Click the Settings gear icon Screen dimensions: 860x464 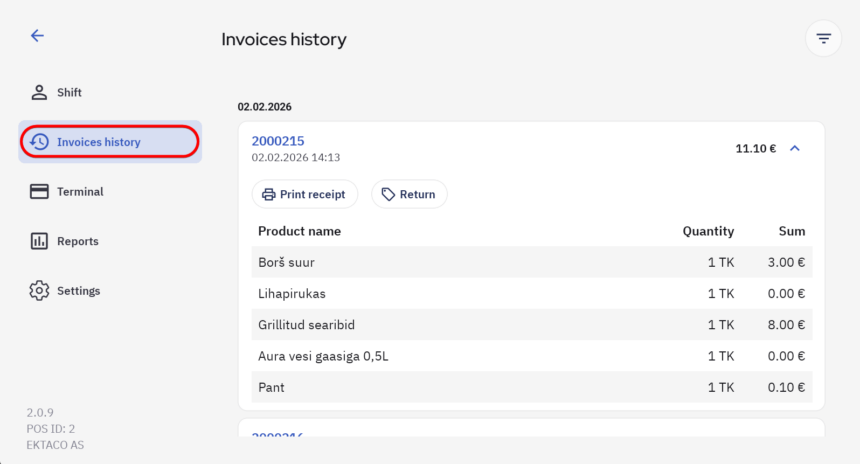pos(39,291)
